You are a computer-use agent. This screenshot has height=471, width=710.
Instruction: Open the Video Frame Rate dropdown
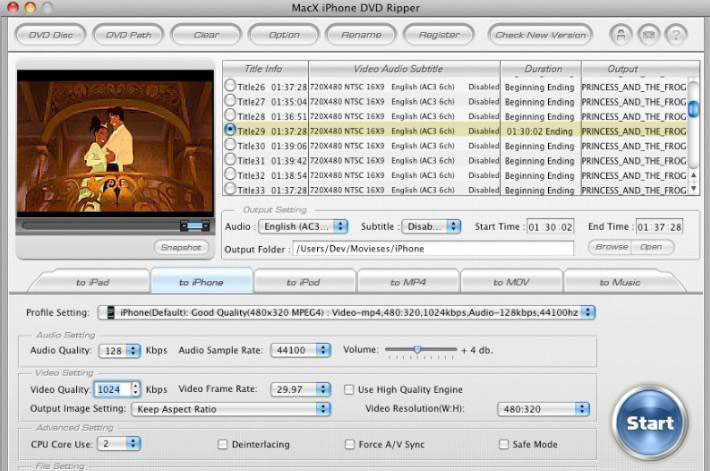click(x=301, y=389)
